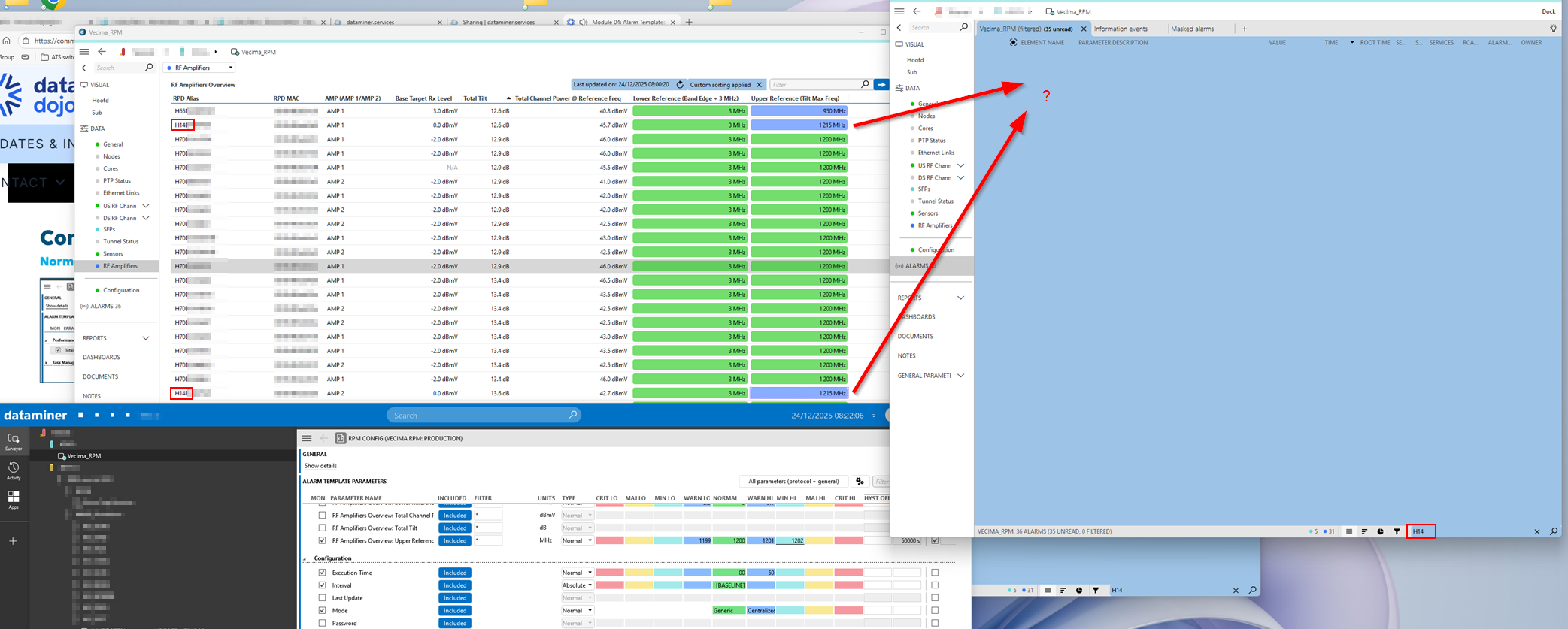
Task: Open the Apps sidebar panel
Action: 14,500
